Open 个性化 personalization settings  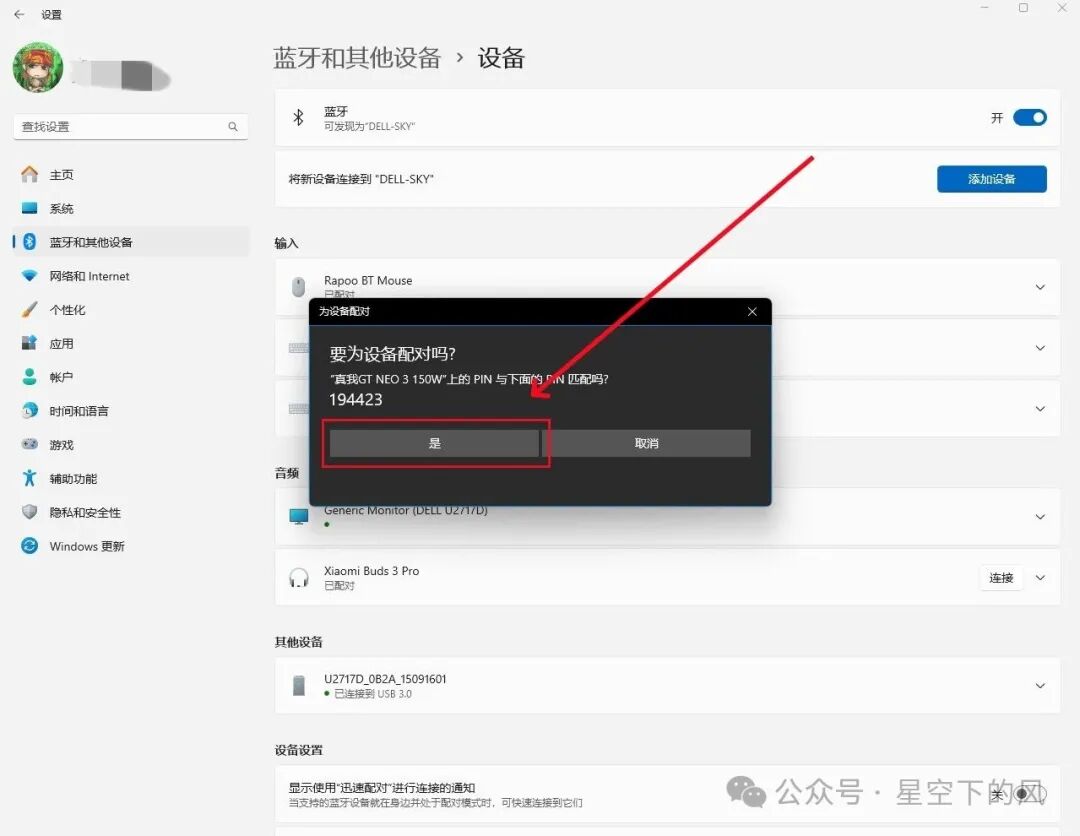pyautogui.click(x=131, y=310)
